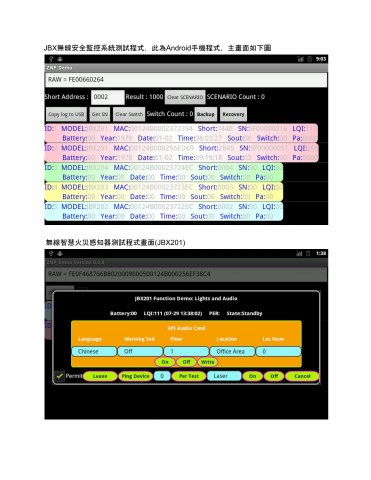The height and width of the screenshot is (480, 371).
Task: Click the 'Loc Num' column label
Action: click(x=273, y=339)
